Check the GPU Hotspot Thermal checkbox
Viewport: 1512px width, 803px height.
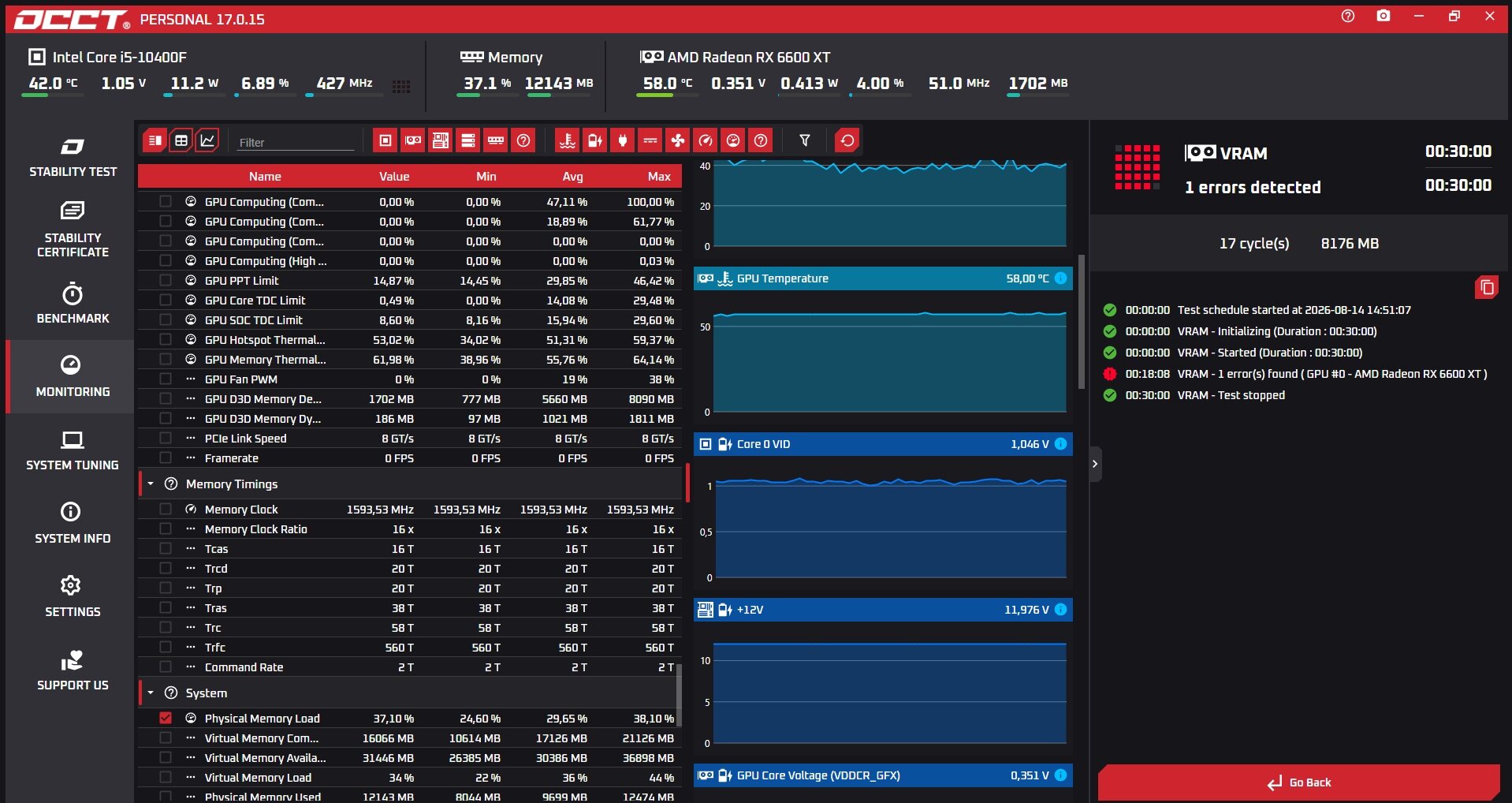coord(166,339)
